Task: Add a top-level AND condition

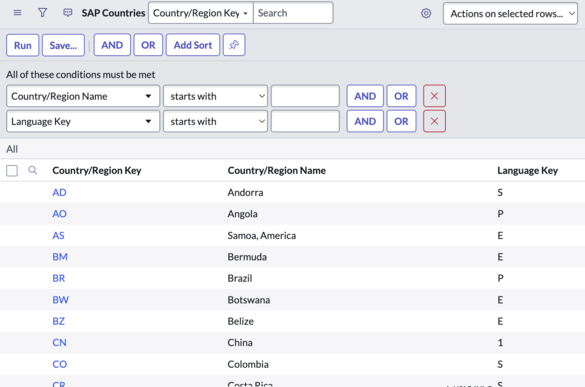Action: (x=112, y=45)
